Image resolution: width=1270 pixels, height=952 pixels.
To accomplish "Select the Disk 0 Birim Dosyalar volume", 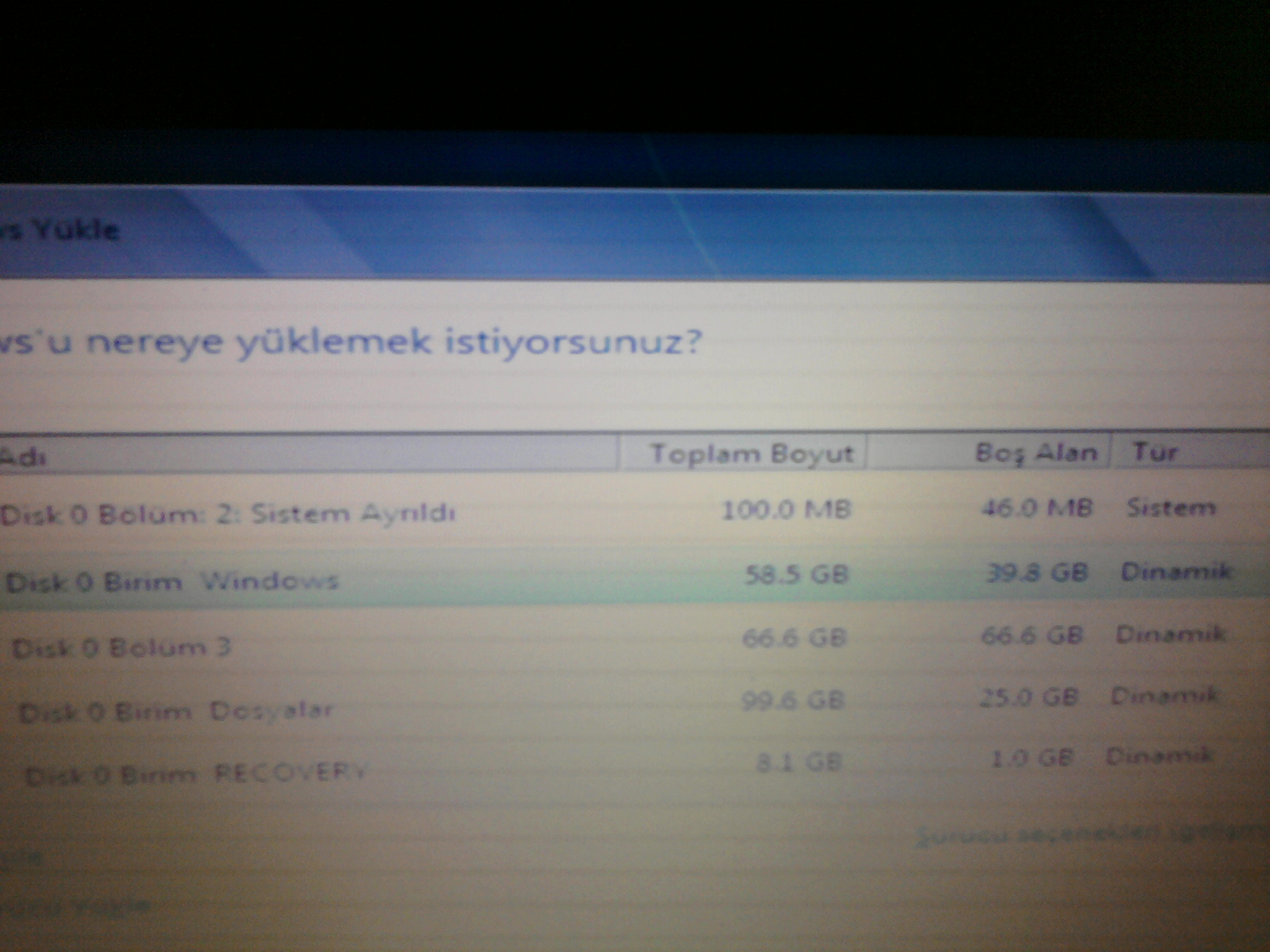I will [x=176, y=712].
